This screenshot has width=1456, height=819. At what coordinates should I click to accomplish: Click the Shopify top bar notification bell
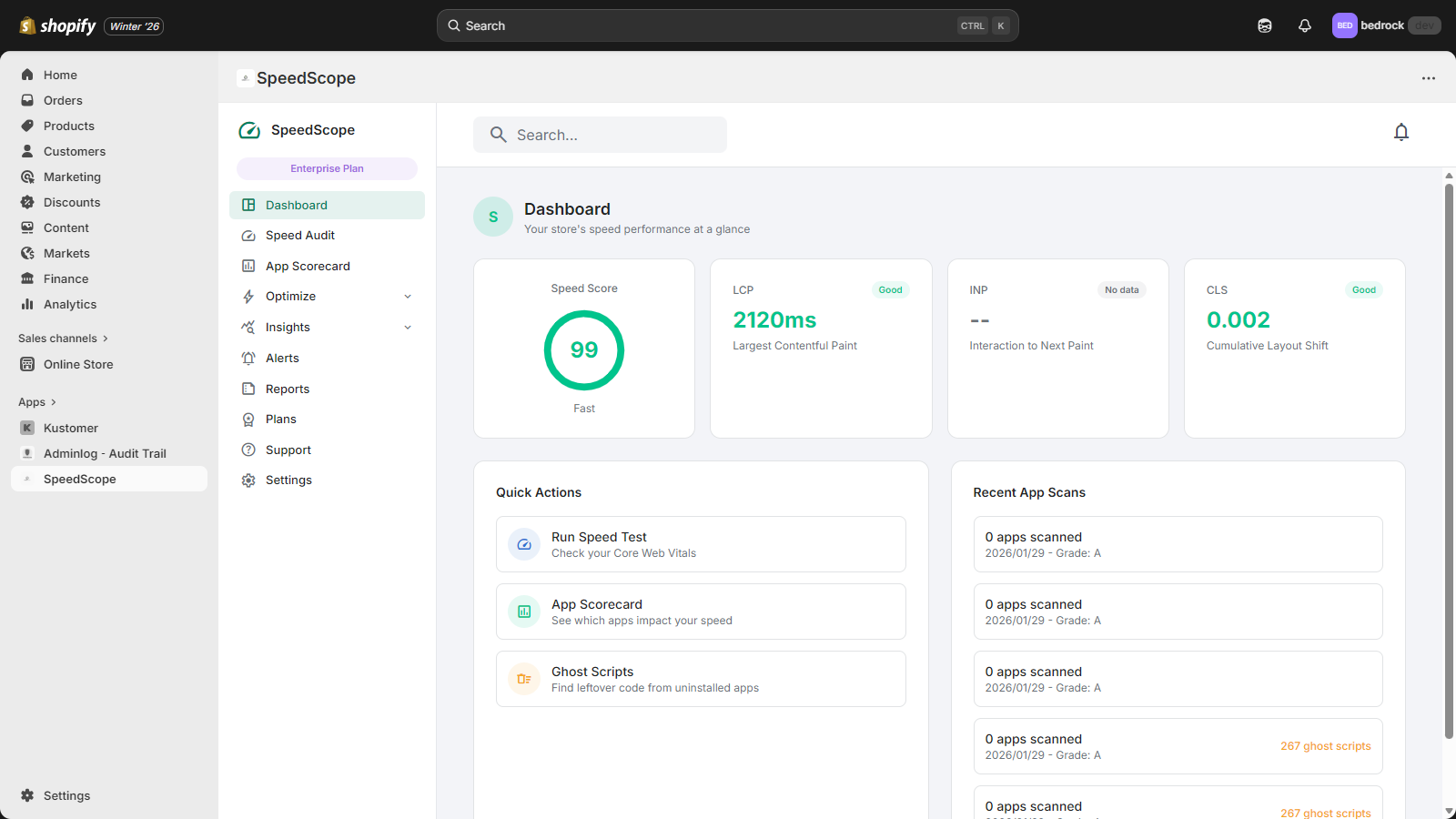(1304, 25)
